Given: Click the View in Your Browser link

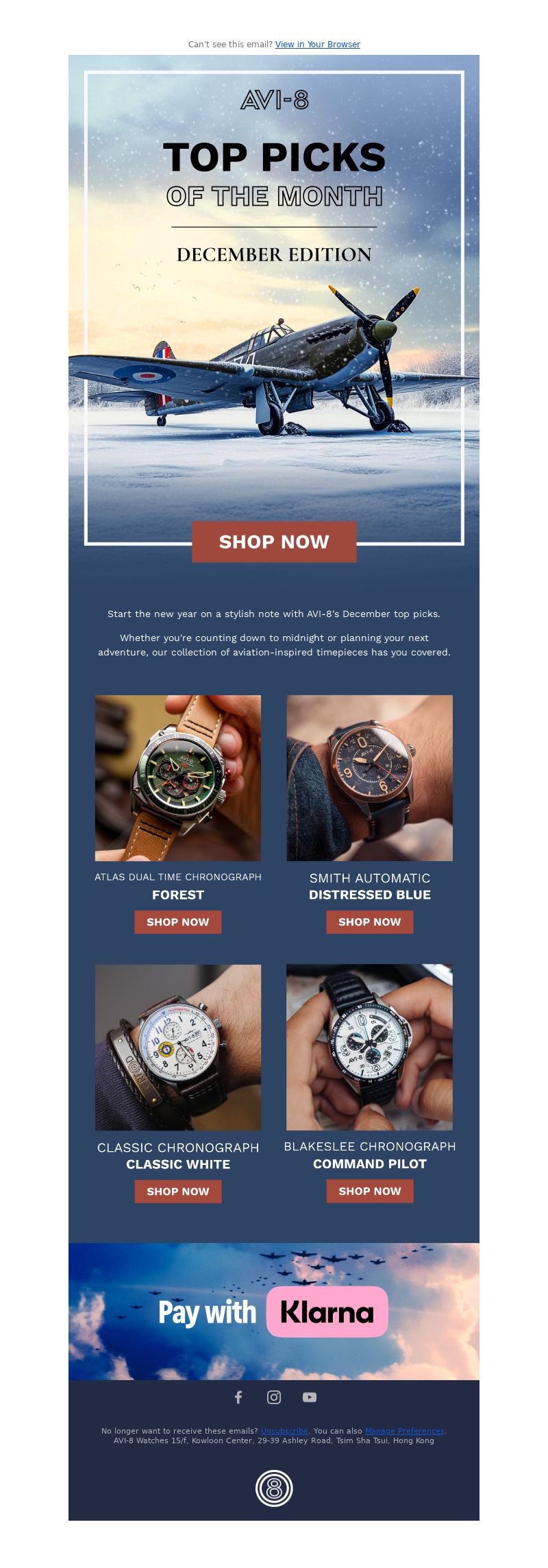Looking at the screenshot, I should (318, 45).
